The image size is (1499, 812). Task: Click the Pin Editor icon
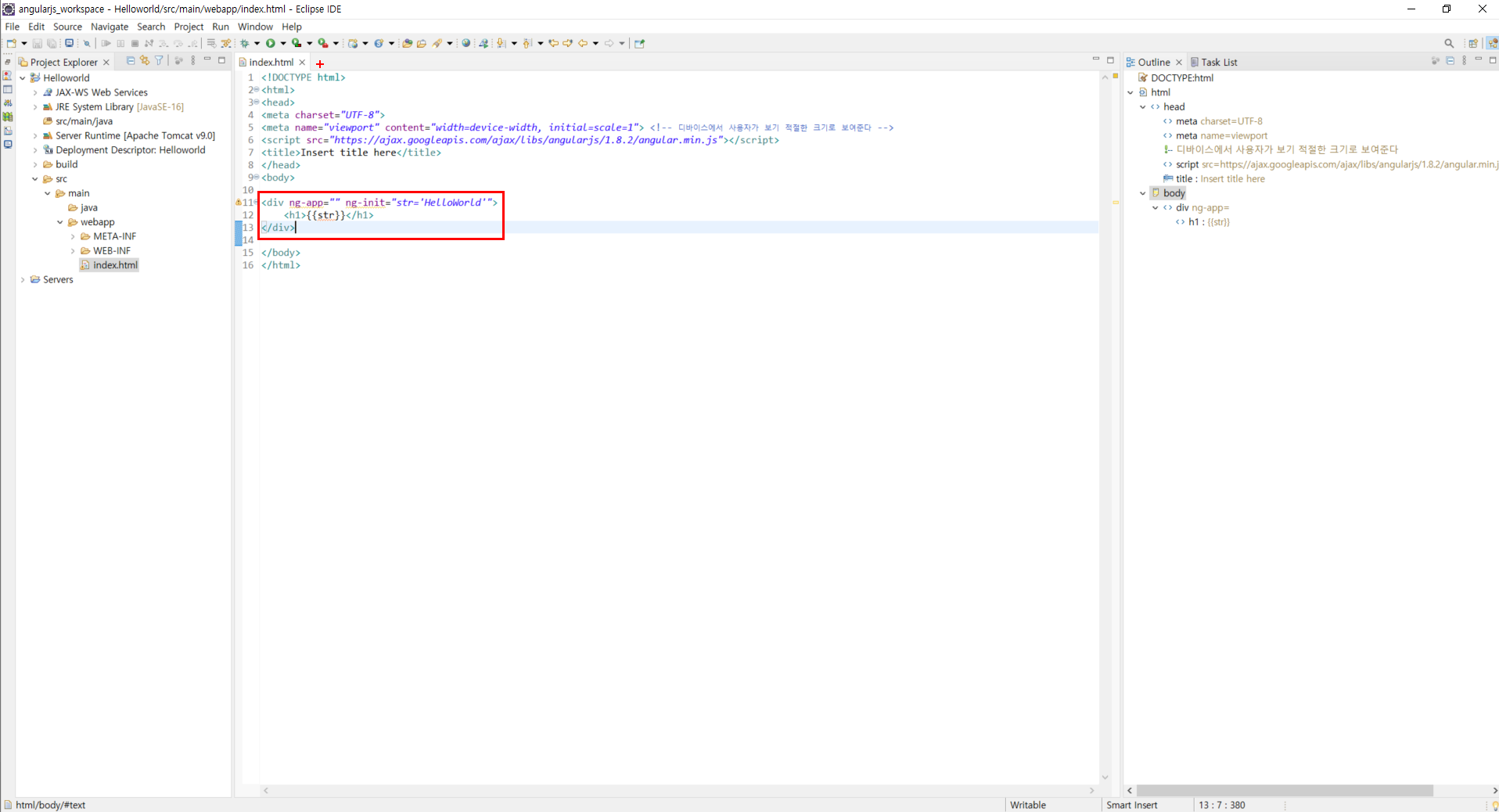(x=639, y=44)
